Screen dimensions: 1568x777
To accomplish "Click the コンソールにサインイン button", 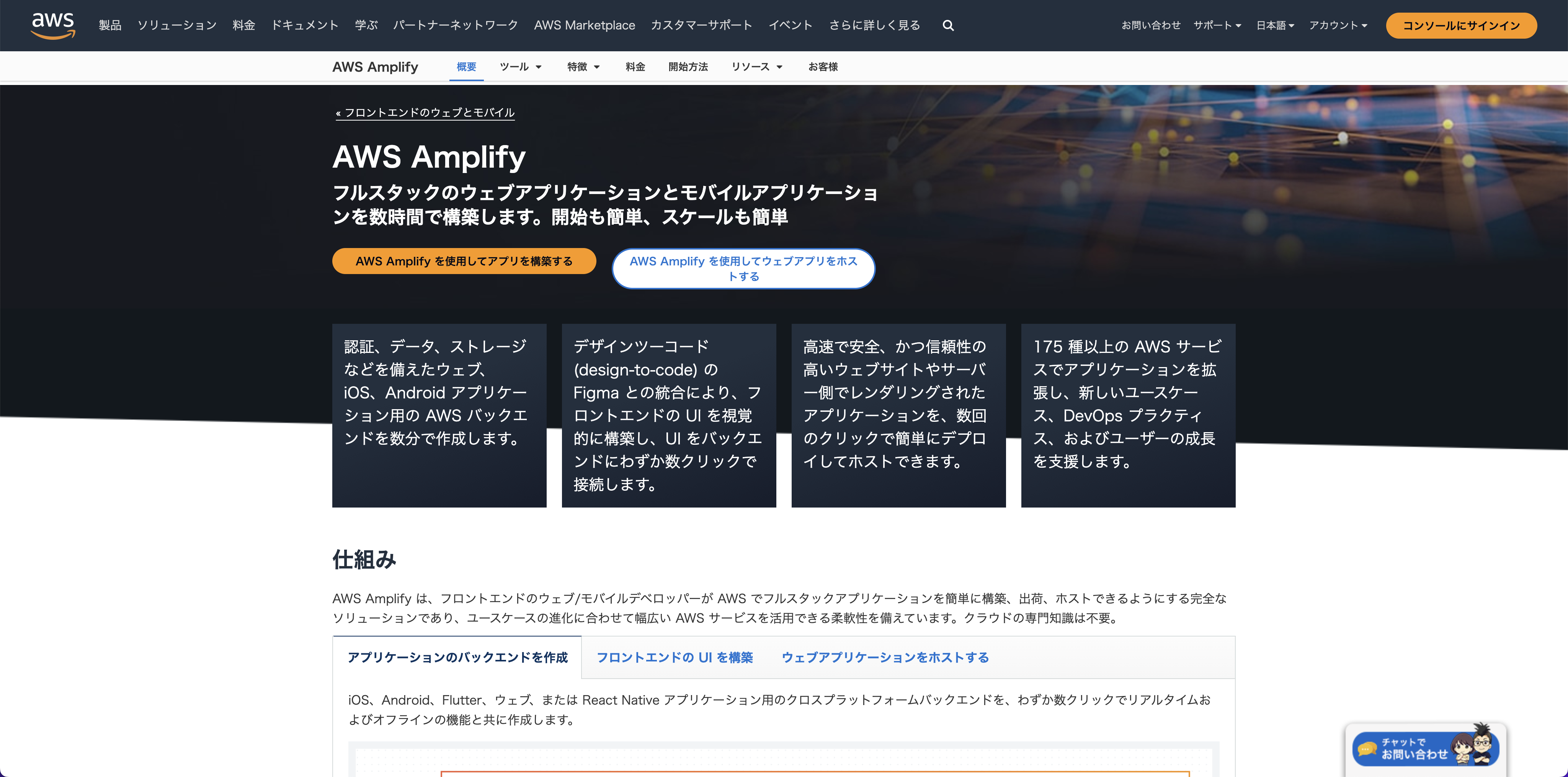I will [1461, 26].
